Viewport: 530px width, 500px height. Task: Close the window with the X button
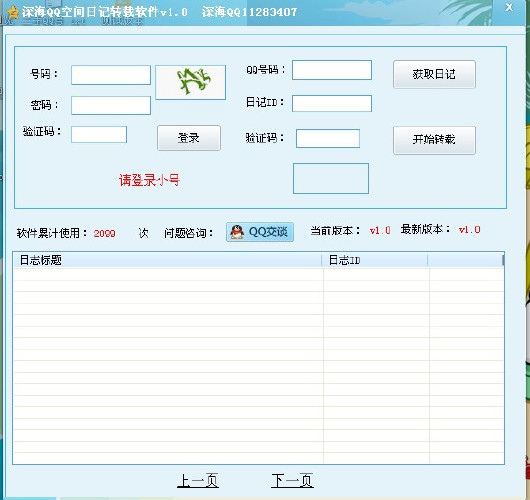(509, 7)
